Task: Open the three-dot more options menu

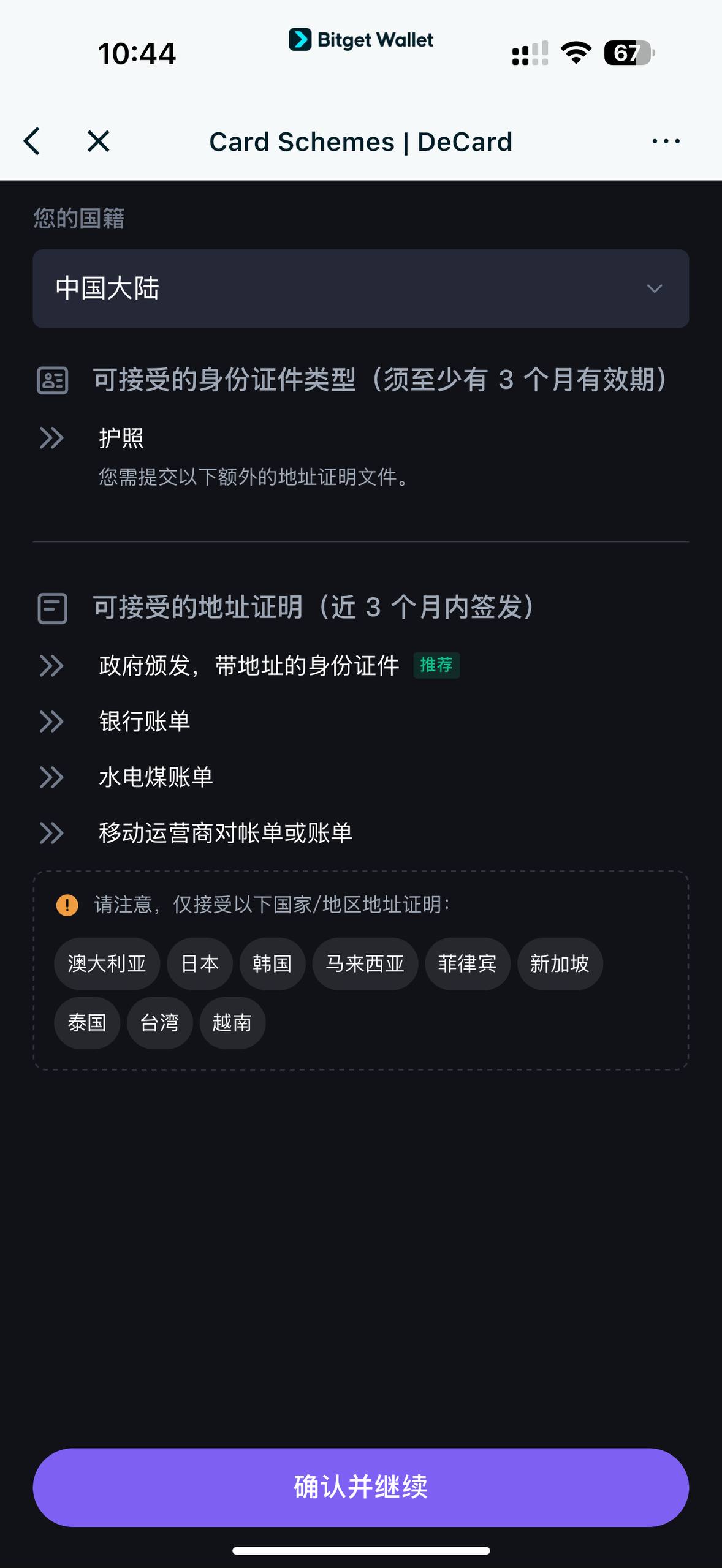Action: pyautogui.click(x=666, y=141)
